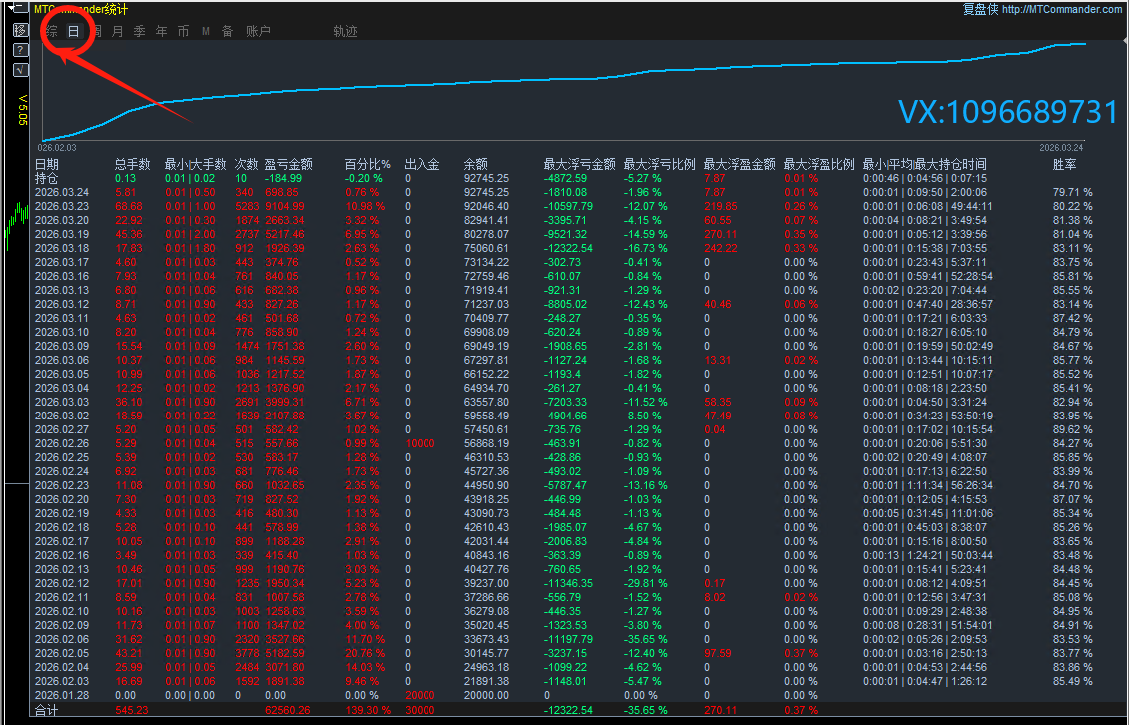This screenshot has height=725, width=1129.
Task: Click the 移 move-panel icon
Action: [19, 30]
